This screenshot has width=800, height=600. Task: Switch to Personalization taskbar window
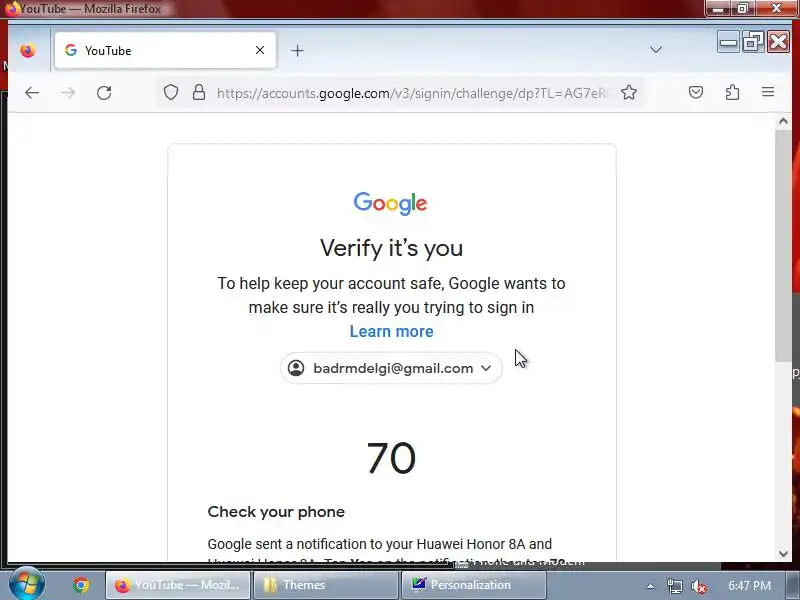pos(473,585)
